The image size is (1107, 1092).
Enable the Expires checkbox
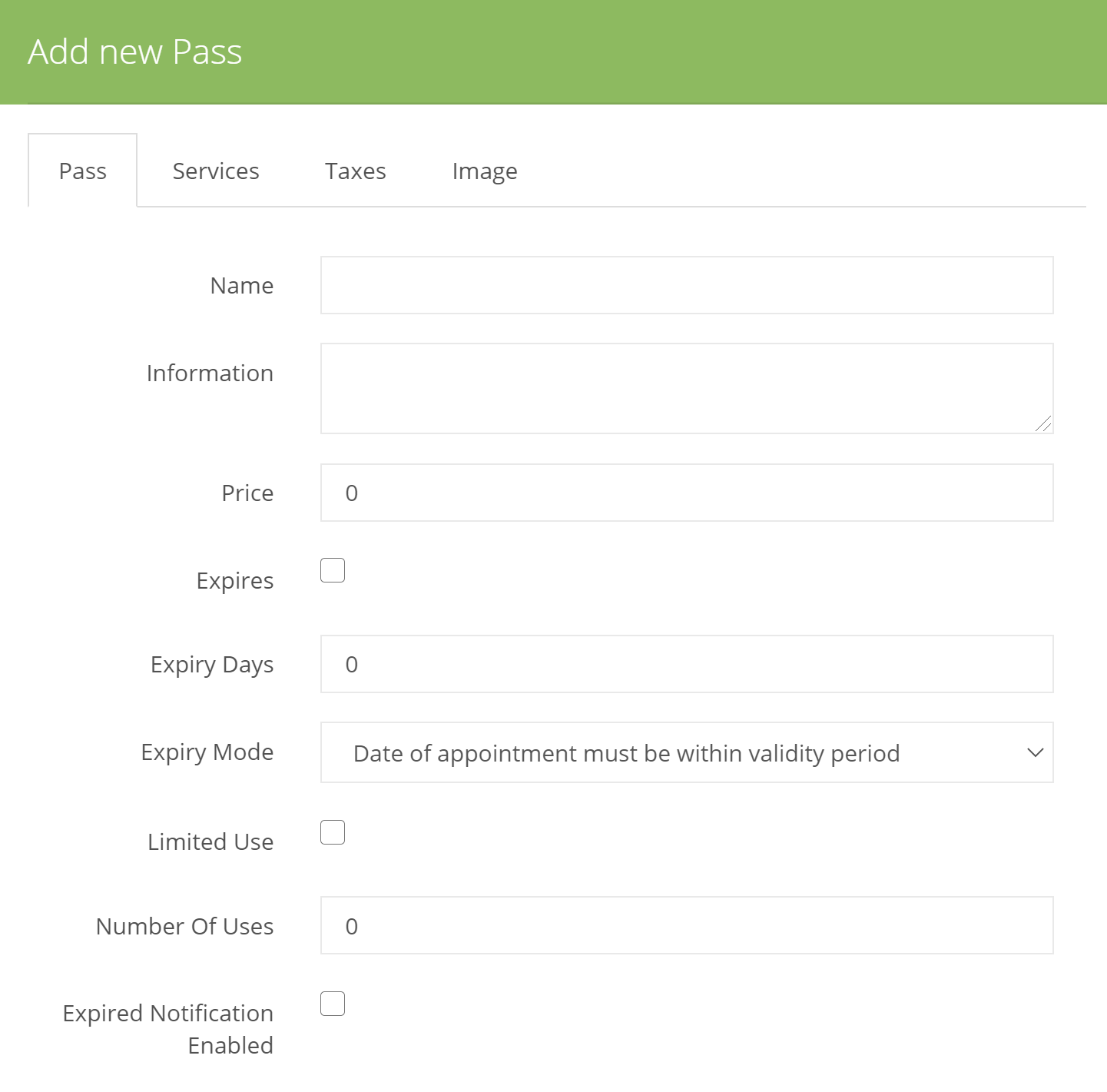tap(332, 569)
